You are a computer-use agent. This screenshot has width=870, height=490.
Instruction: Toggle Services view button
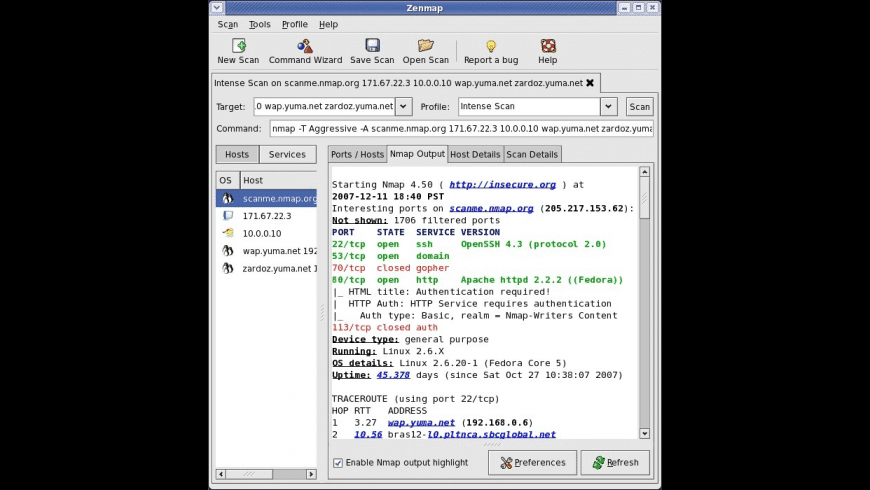point(287,154)
